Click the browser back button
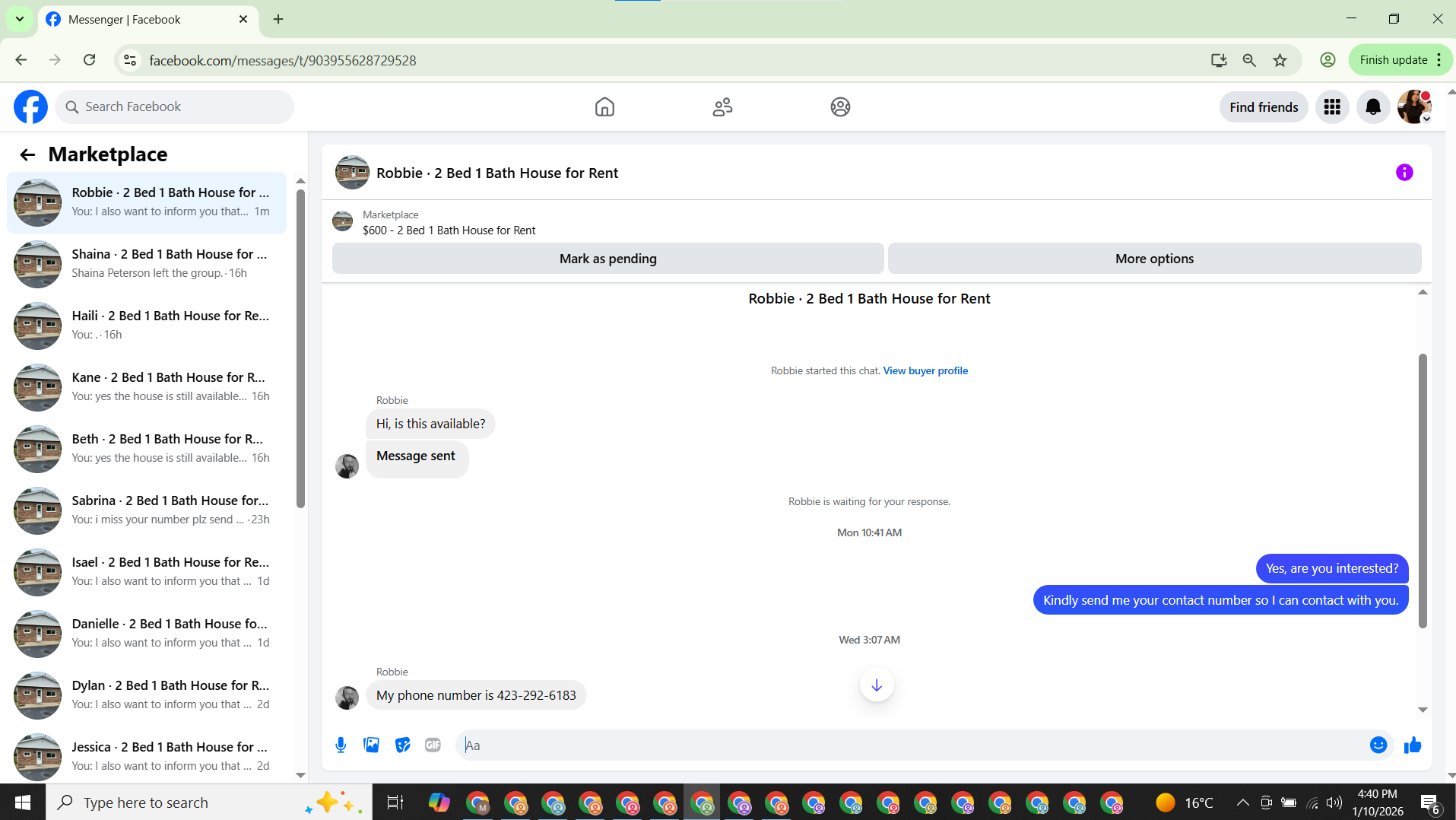 (21, 60)
